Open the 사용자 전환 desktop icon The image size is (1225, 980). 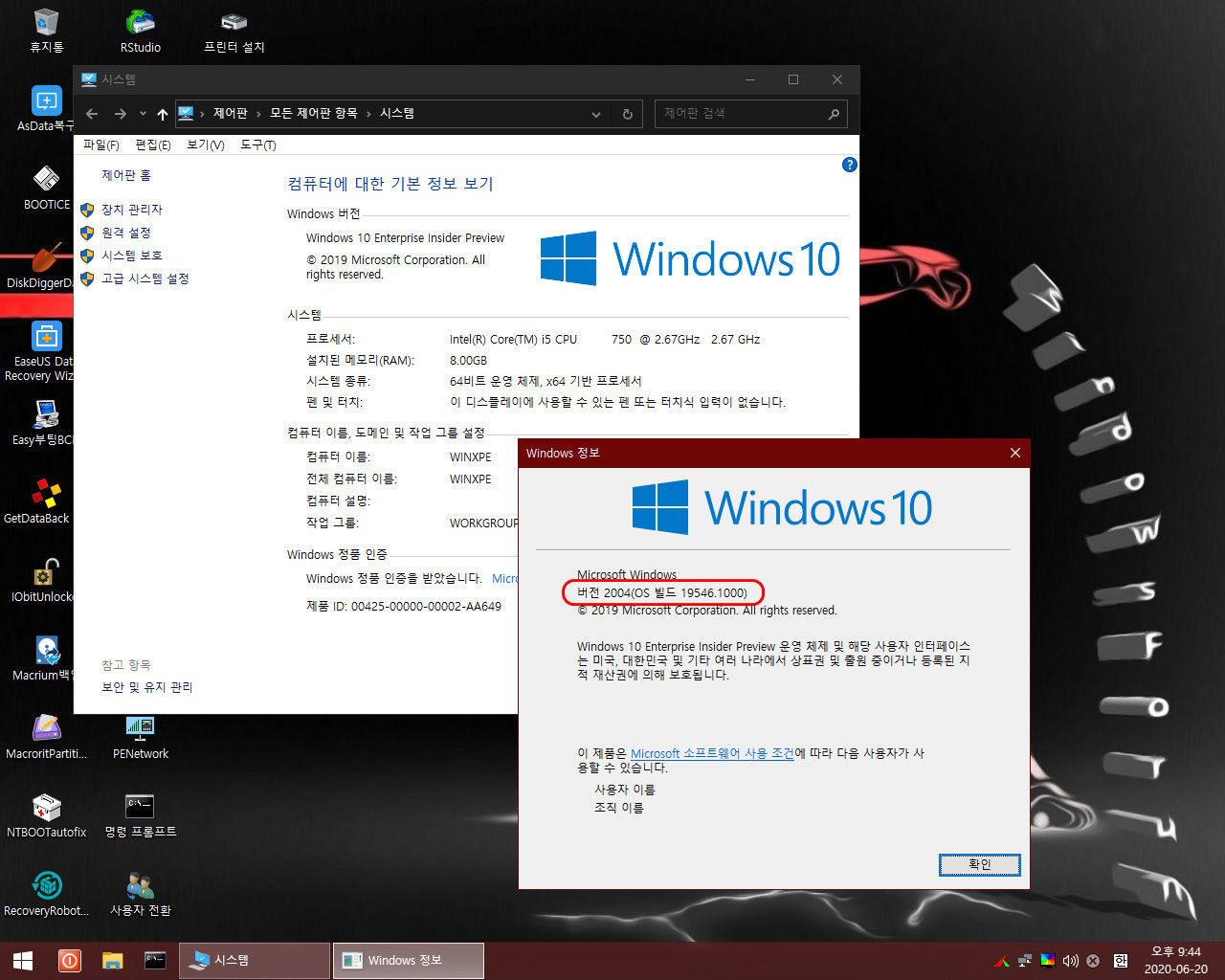[x=141, y=894]
